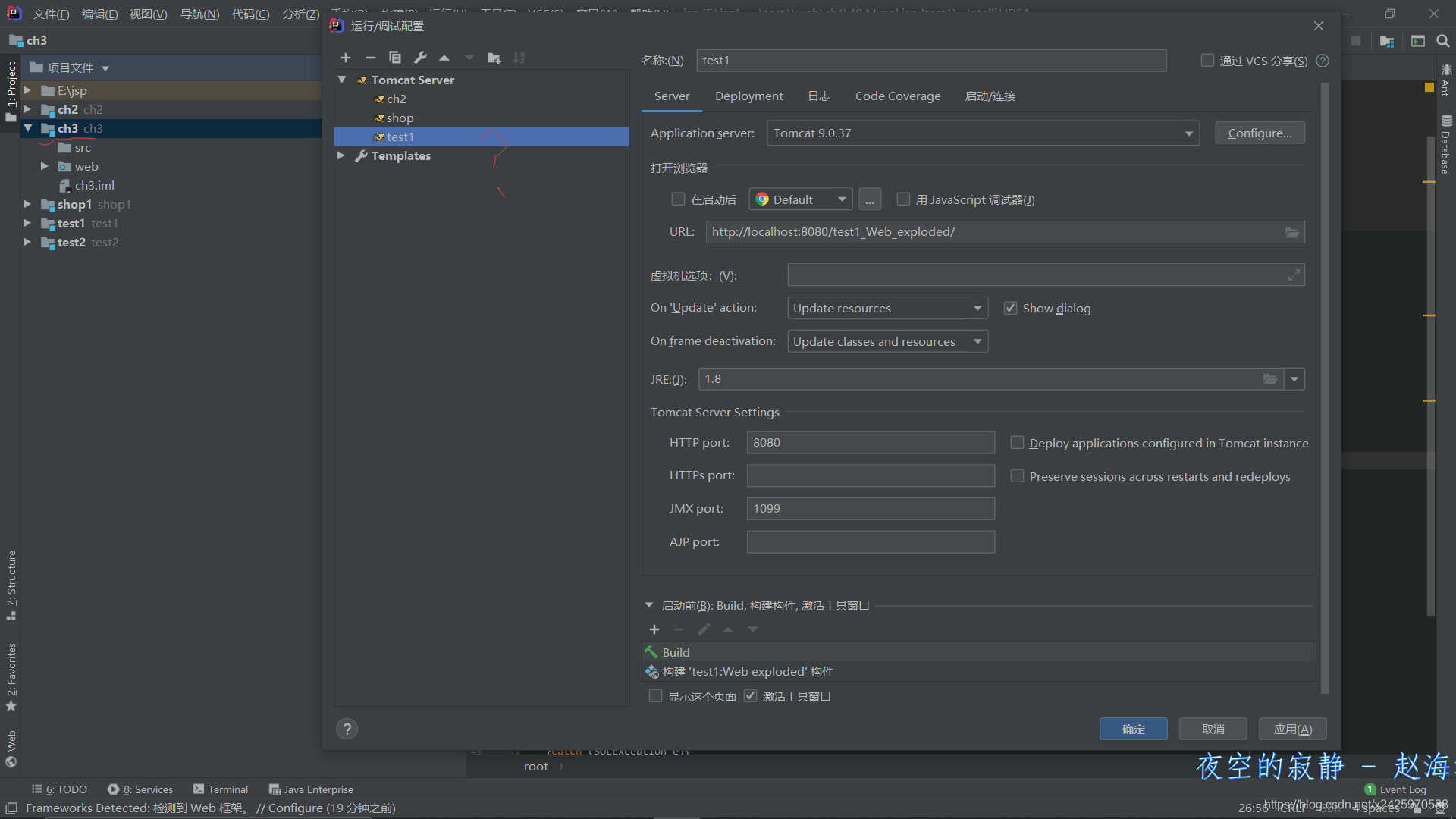Click the 应用(A) apply button
1456x819 pixels.
click(x=1292, y=729)
